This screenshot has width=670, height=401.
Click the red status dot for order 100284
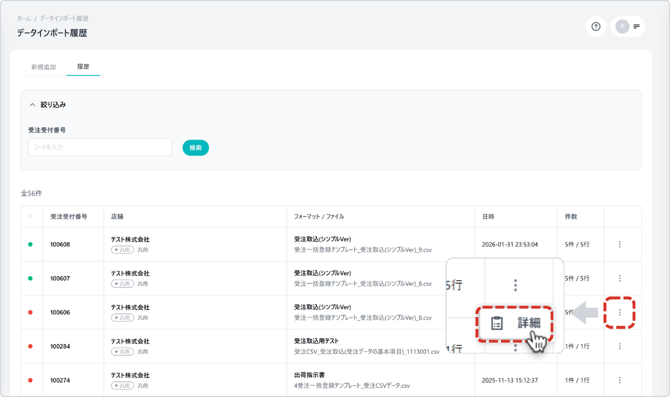pos(30,347)
